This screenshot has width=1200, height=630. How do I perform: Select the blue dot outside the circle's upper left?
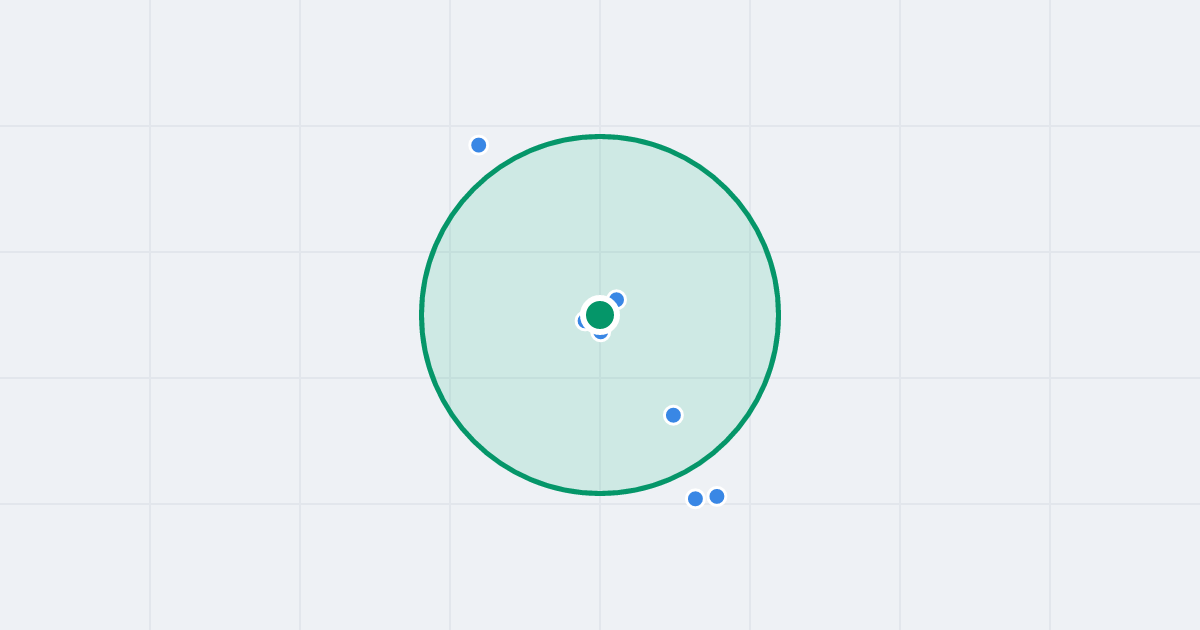coord(479,145)
